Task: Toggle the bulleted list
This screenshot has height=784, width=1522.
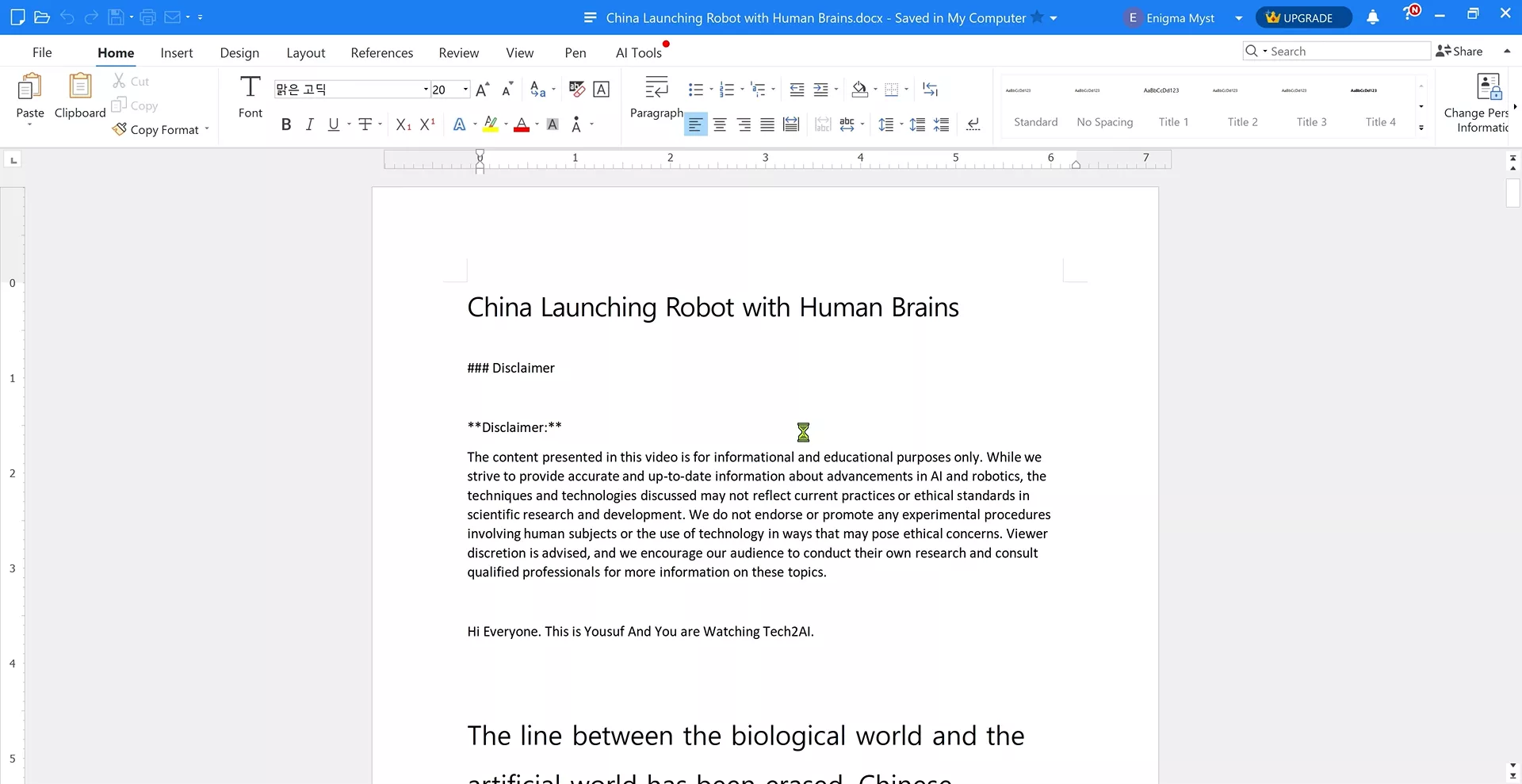Action: tap(696, 90)
